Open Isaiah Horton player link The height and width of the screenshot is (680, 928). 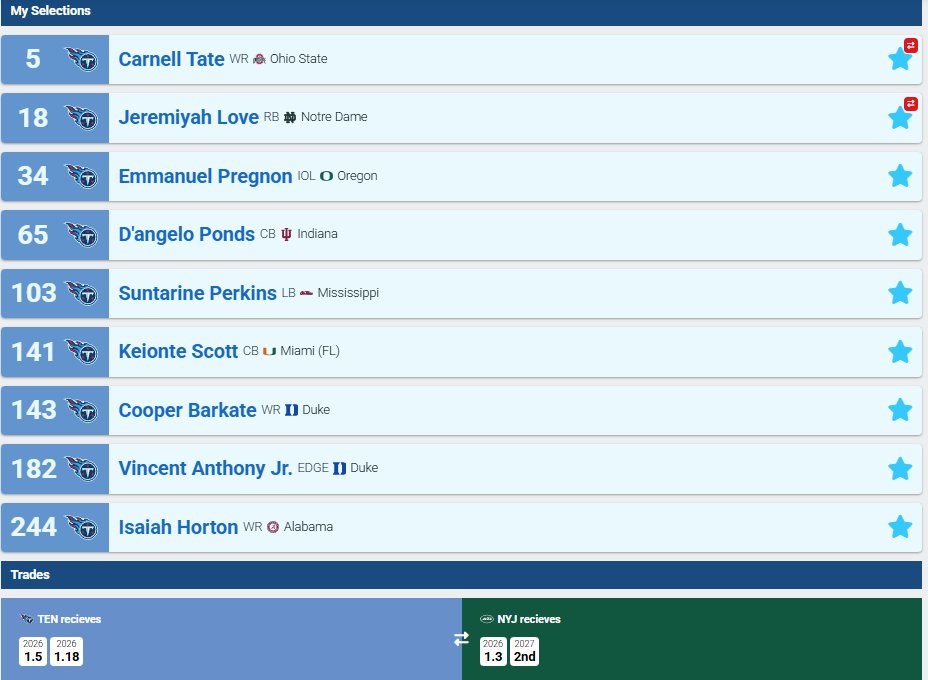pyautogui.click(x=178, y=527)
